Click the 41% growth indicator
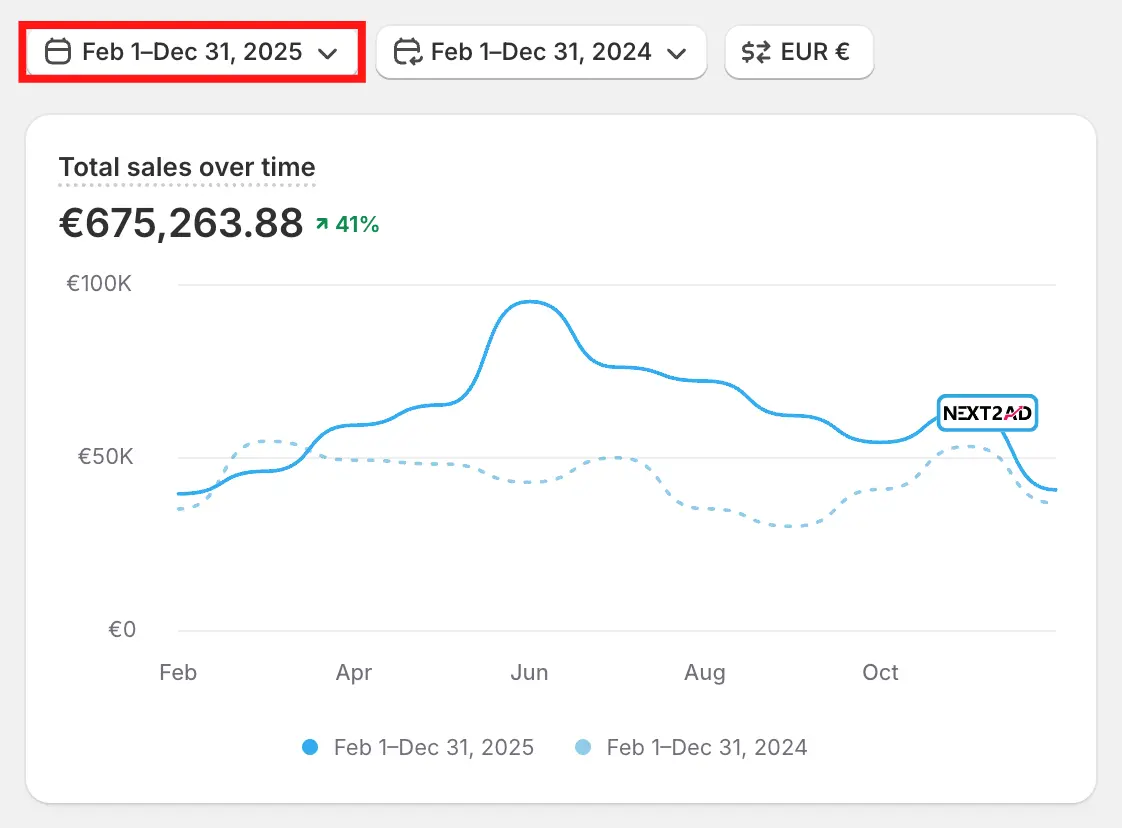Screen dimensions: 1122x828 348,224
